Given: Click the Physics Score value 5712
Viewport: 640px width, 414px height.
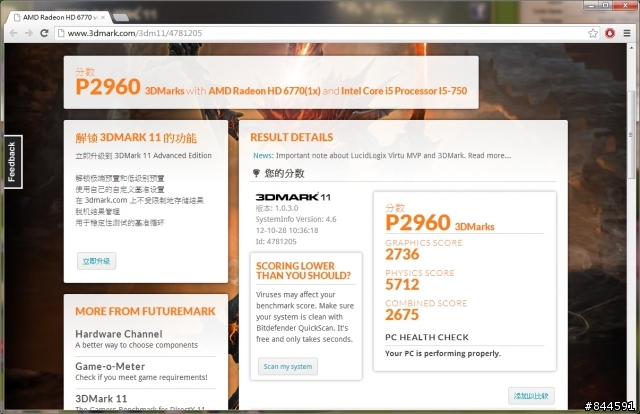Looking at the screenshot, I should (402, 284).
